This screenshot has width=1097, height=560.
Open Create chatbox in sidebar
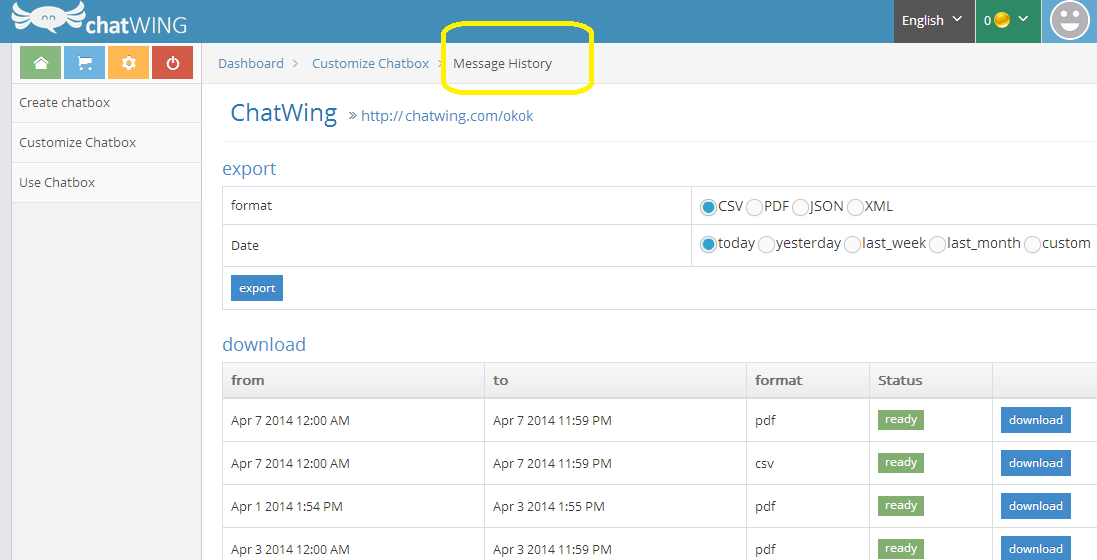[106, 103]
